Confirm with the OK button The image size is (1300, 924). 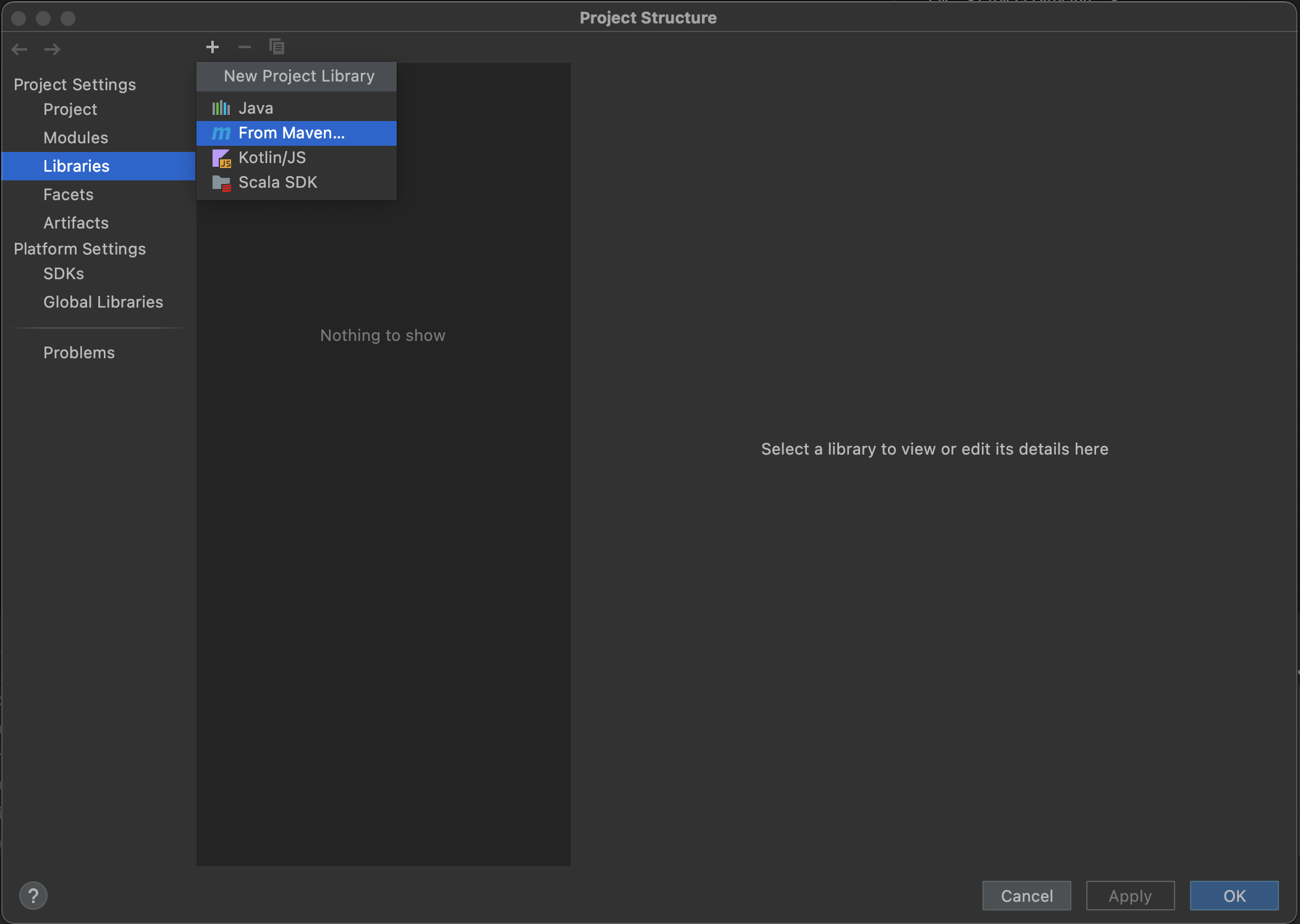click(1234, 896)
